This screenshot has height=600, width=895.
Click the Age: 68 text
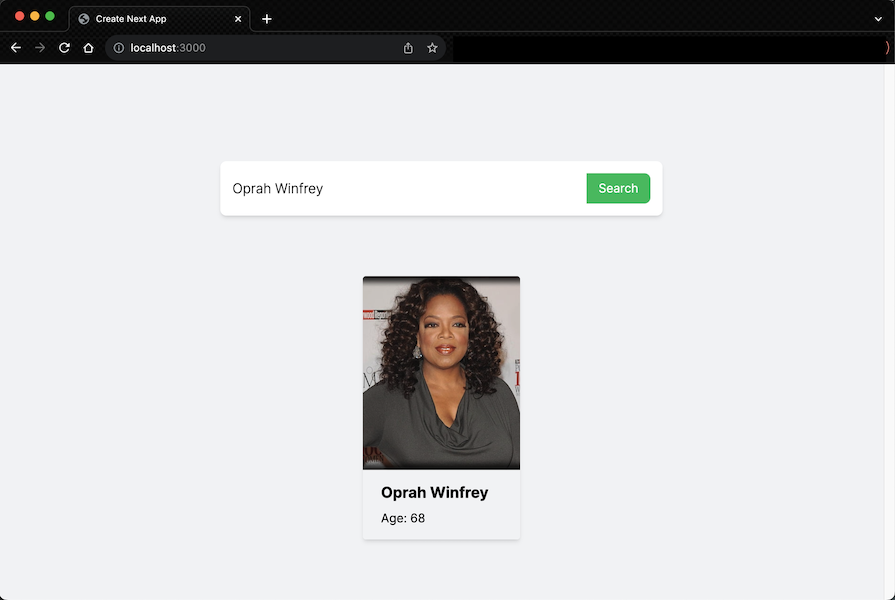point(402,518)
